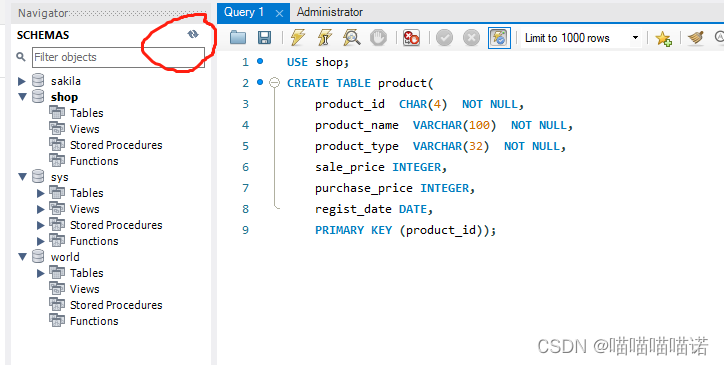This screenshot has width=724, height=365.
Task: Switch to the Administrator tab
Action: point(330,12)
